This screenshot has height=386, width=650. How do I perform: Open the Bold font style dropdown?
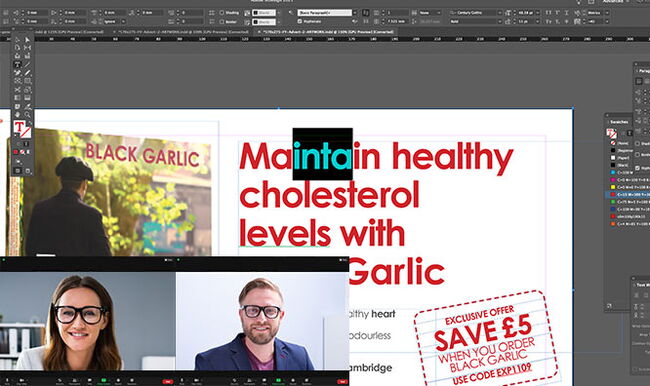[500, 21]
